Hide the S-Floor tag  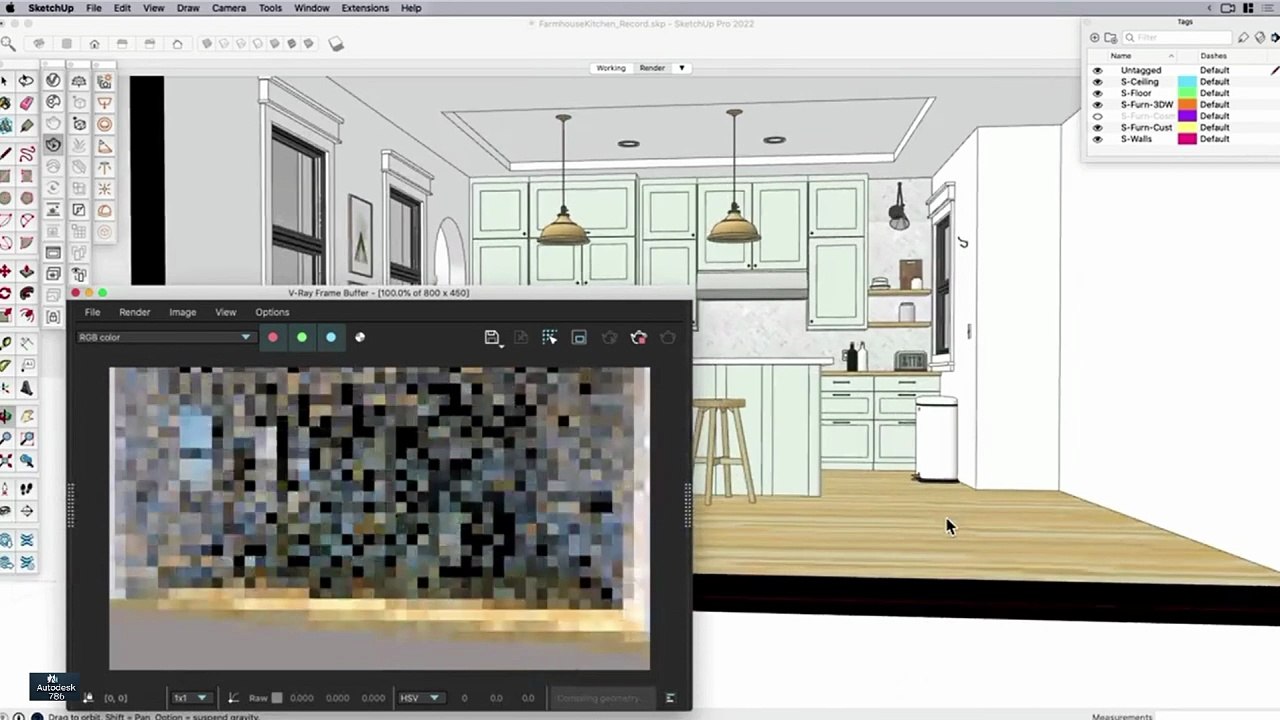point(1097,93)
